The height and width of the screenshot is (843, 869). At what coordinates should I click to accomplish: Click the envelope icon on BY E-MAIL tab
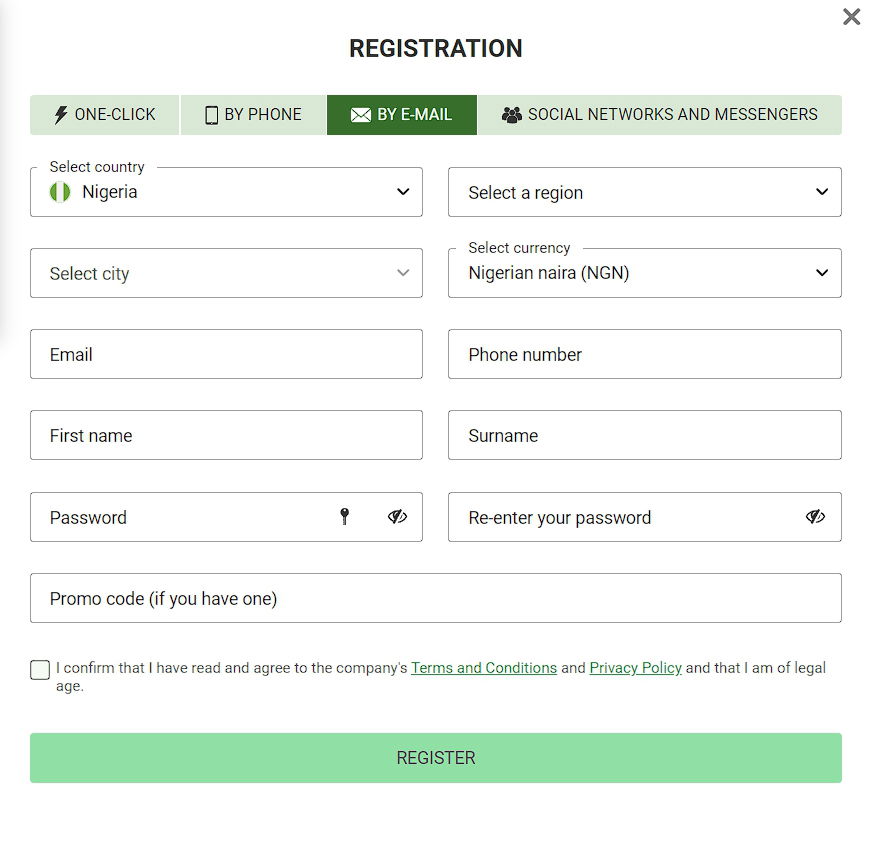pyautogui.click(x=360, y=114)
